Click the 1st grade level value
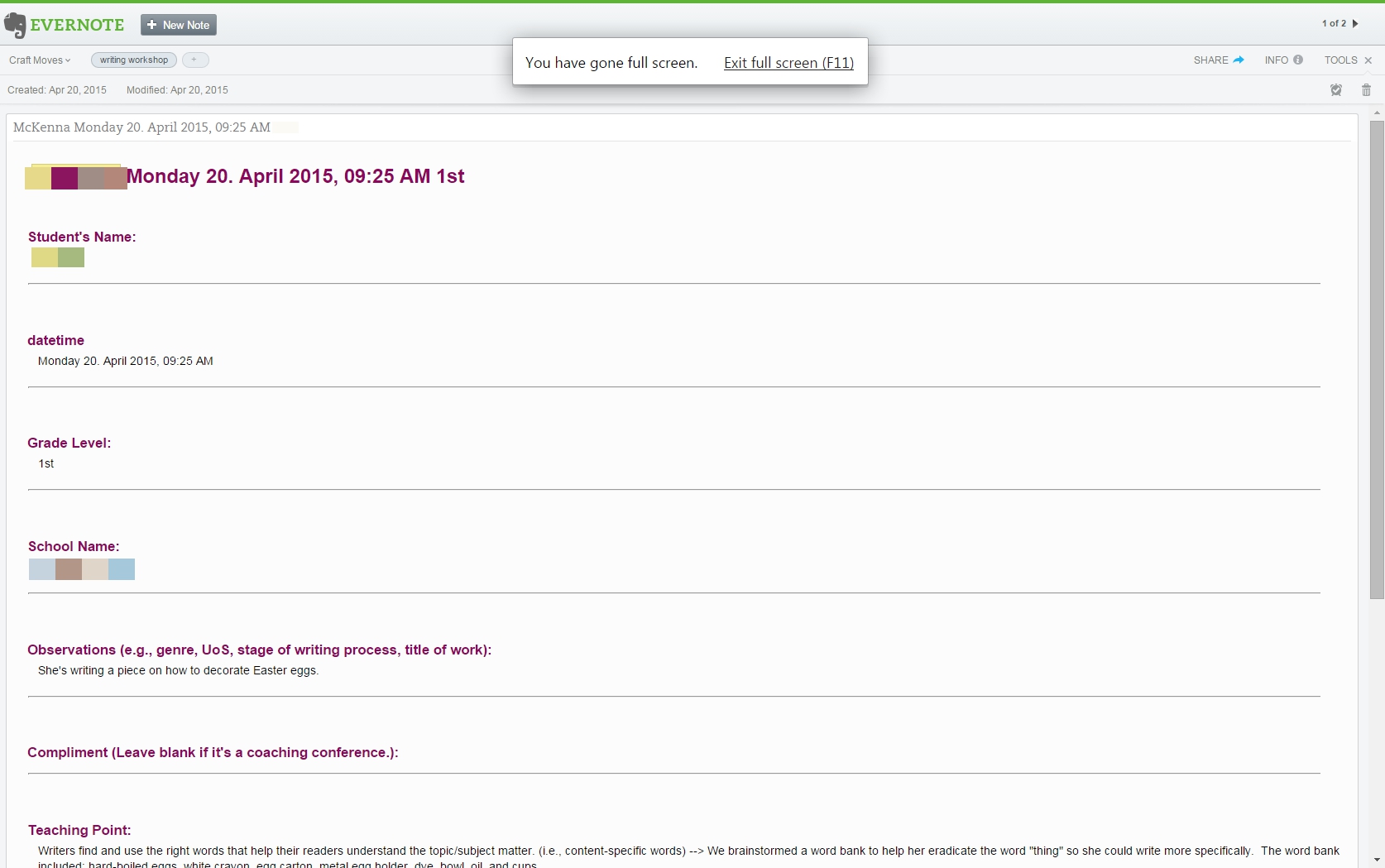The width and height of the screenshot is (1385, 868). [46, 464]
